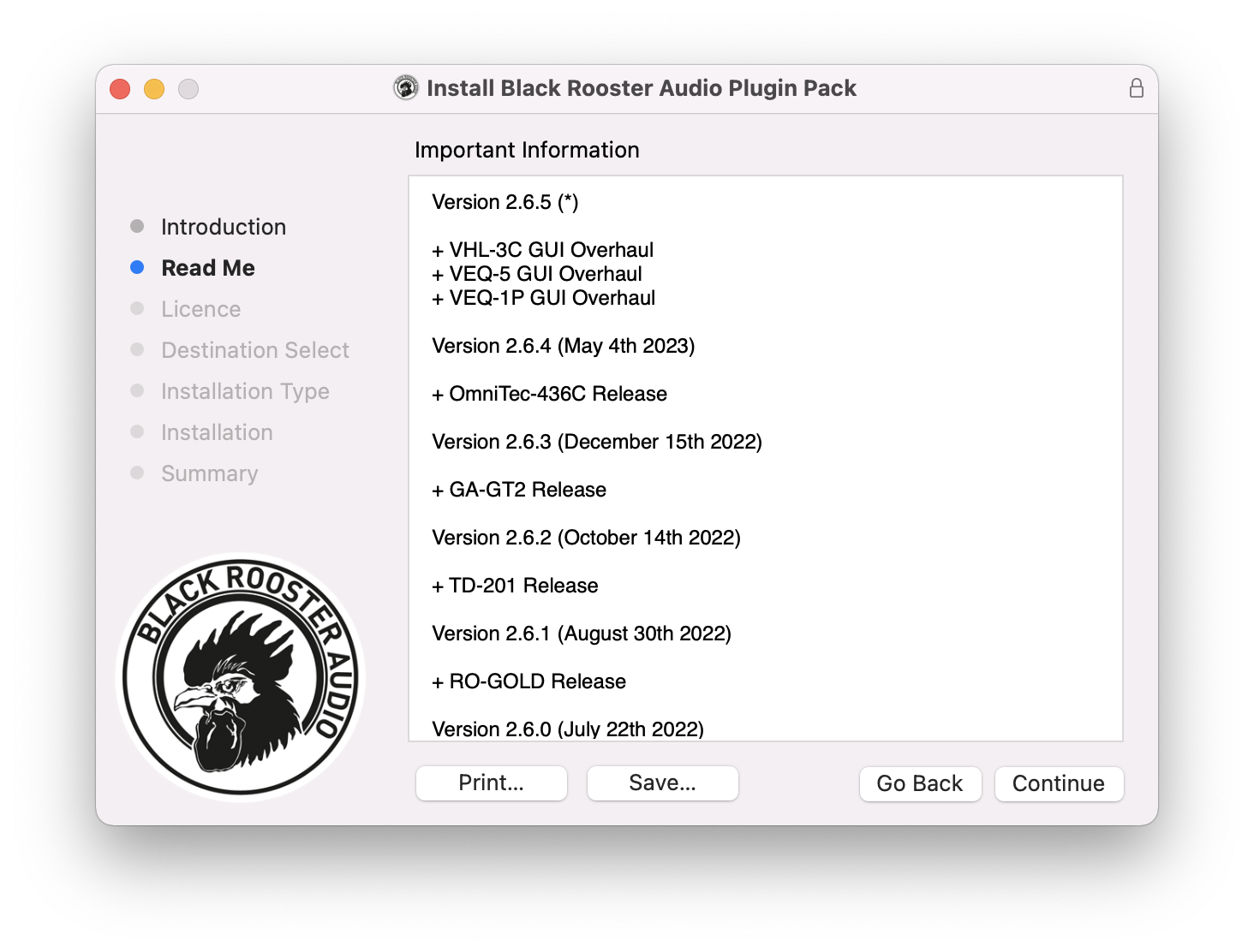1254x952 pixels.
Task: Click the lock icon in the title bar
Action: pos(1136,88)
